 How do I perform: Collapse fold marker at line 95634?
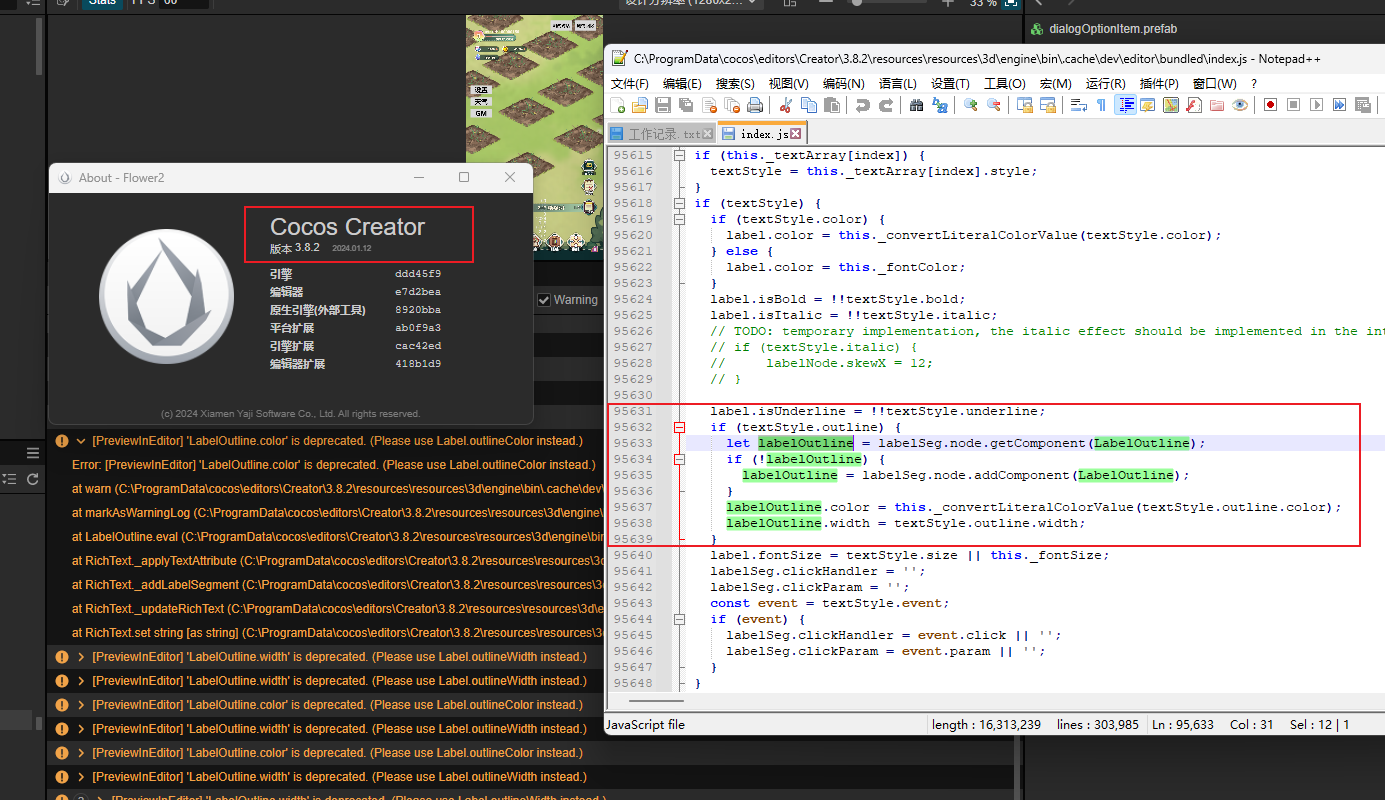680,459
